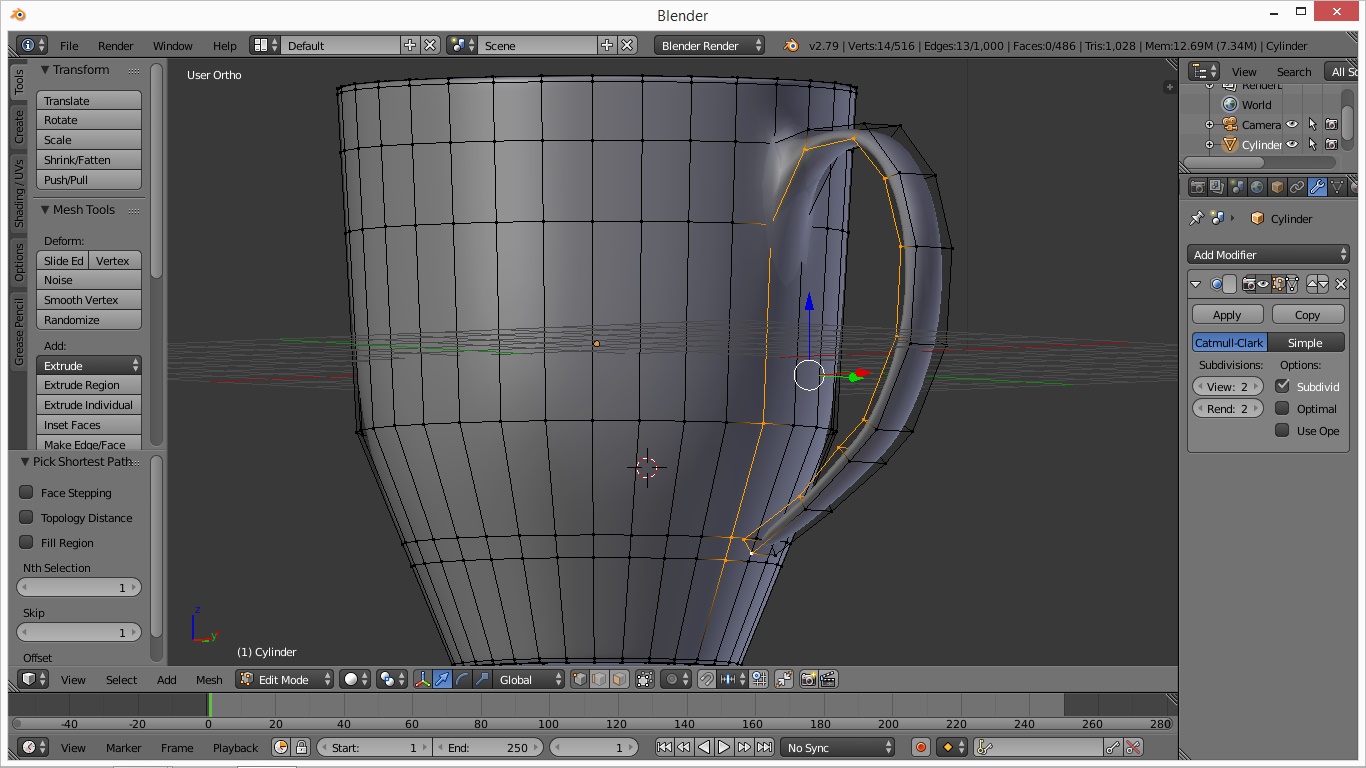
Task: Enable Vertex select mode in the 3D view header
Action: pos(578,679)
